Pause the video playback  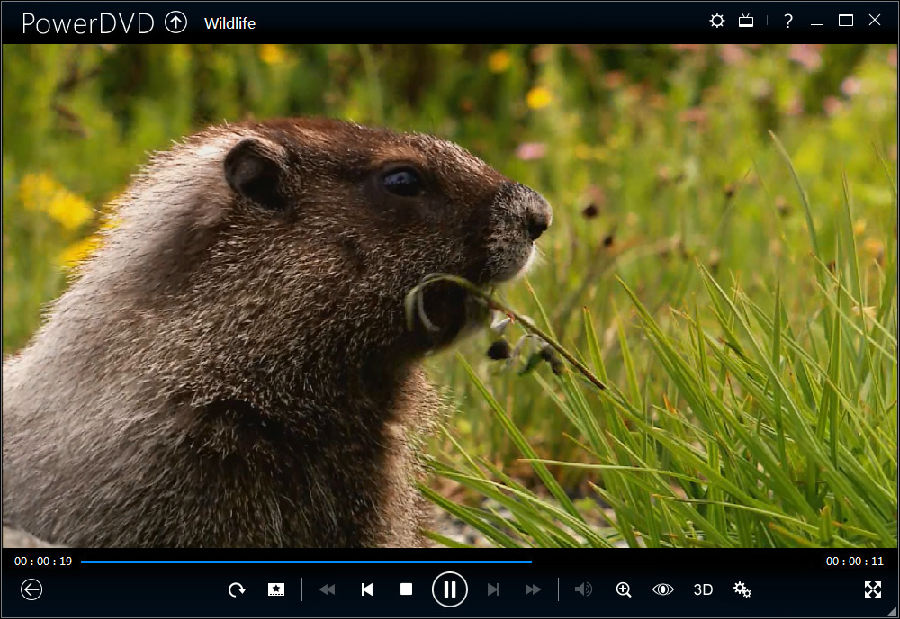(450, 589)
